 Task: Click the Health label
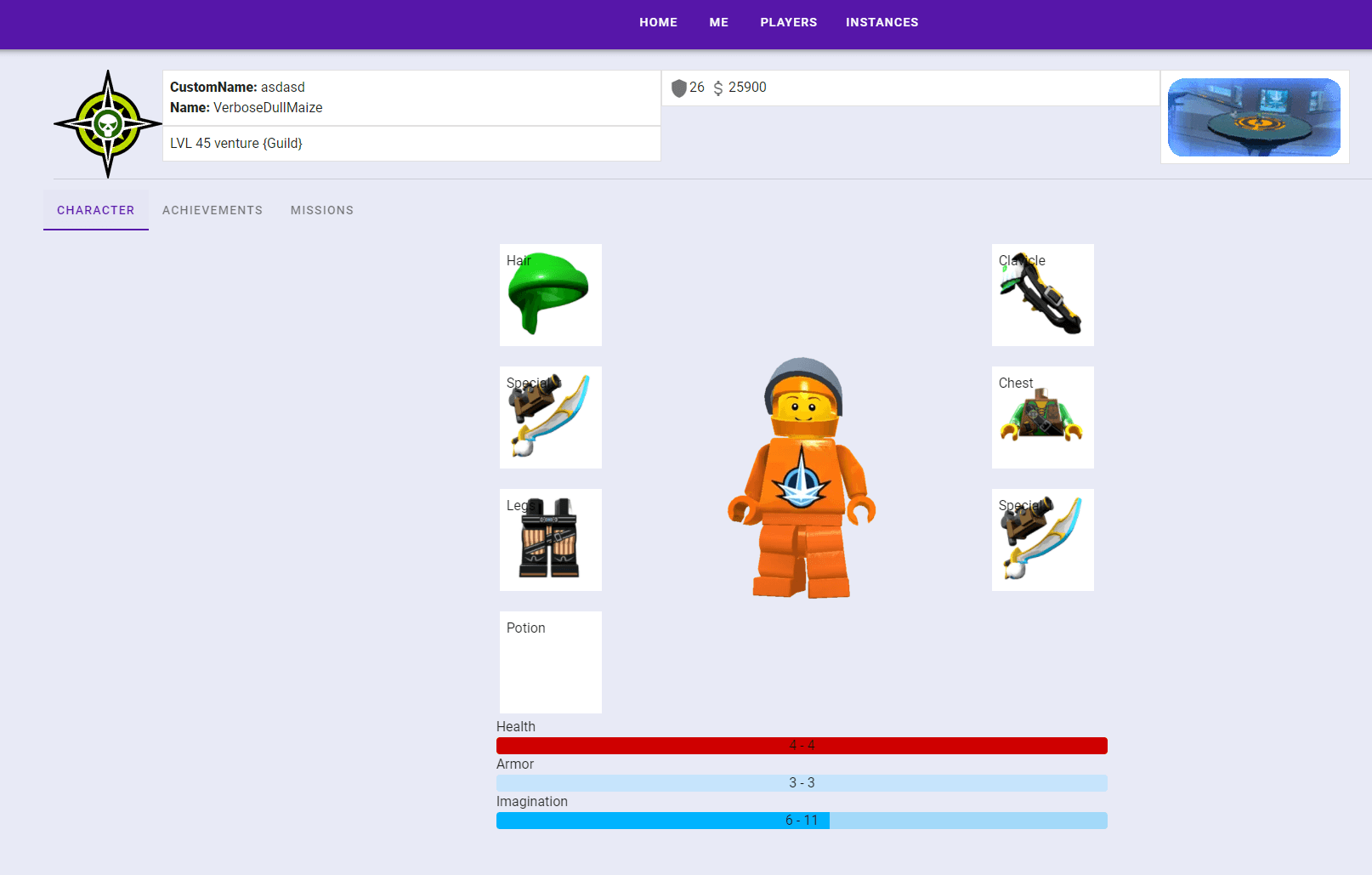[x=516, y=726]
